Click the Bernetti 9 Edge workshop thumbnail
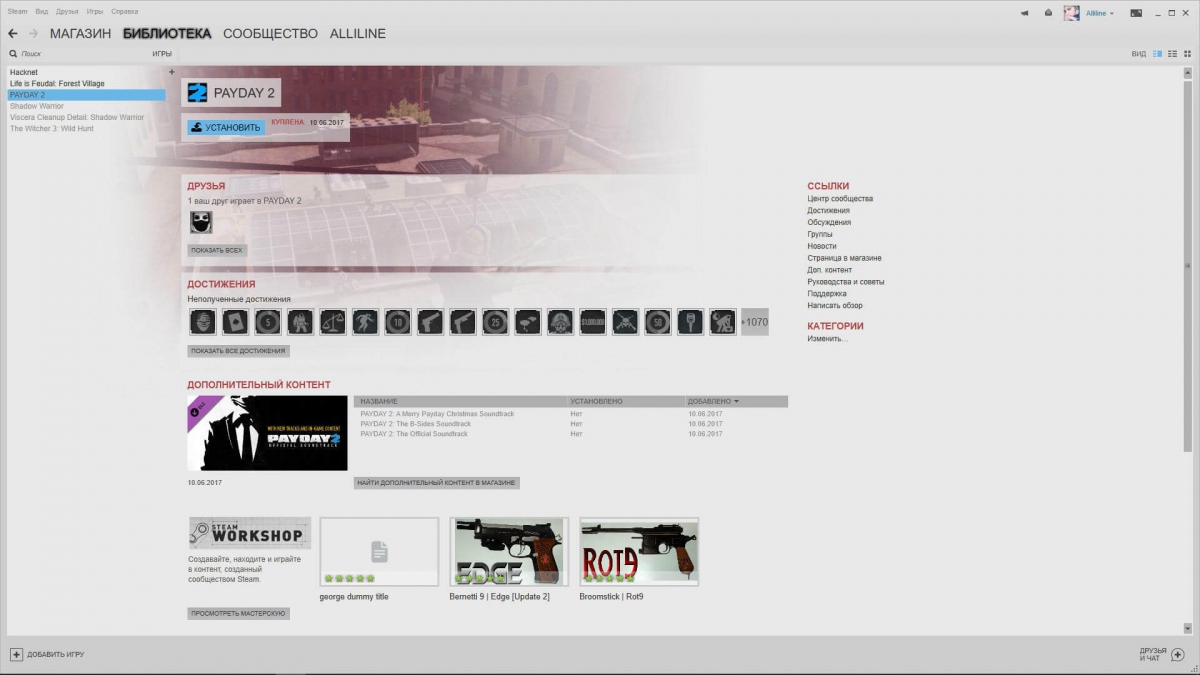The height and width of the screenshot is (675, 1200). coord(509,551)
